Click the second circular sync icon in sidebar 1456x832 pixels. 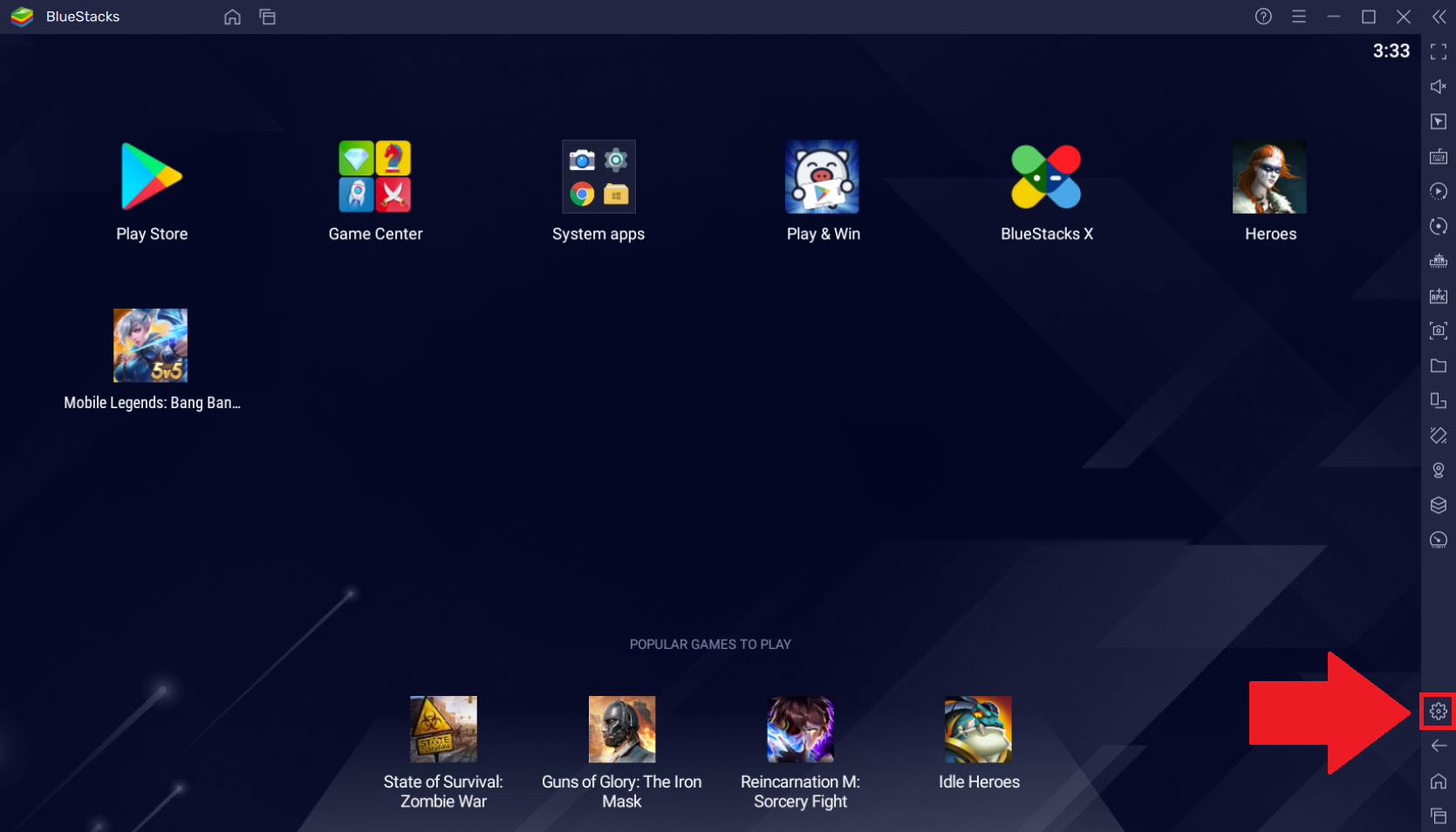[x=1439, y=226]
